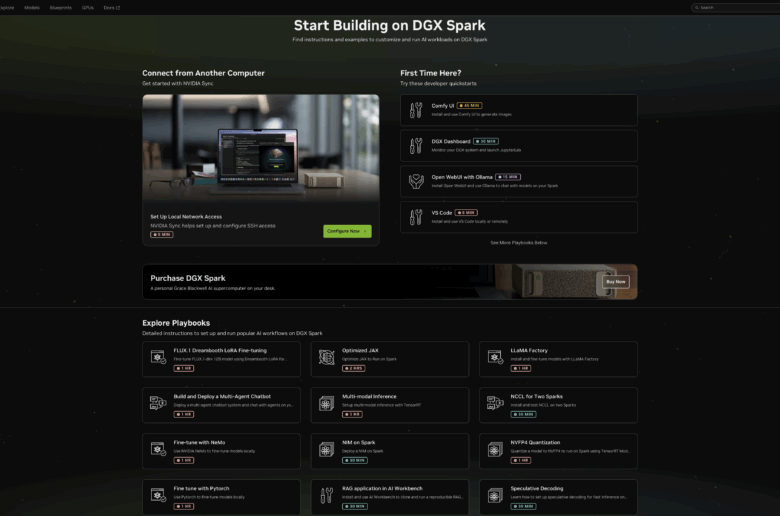Click into the Search field

point(735,7)
